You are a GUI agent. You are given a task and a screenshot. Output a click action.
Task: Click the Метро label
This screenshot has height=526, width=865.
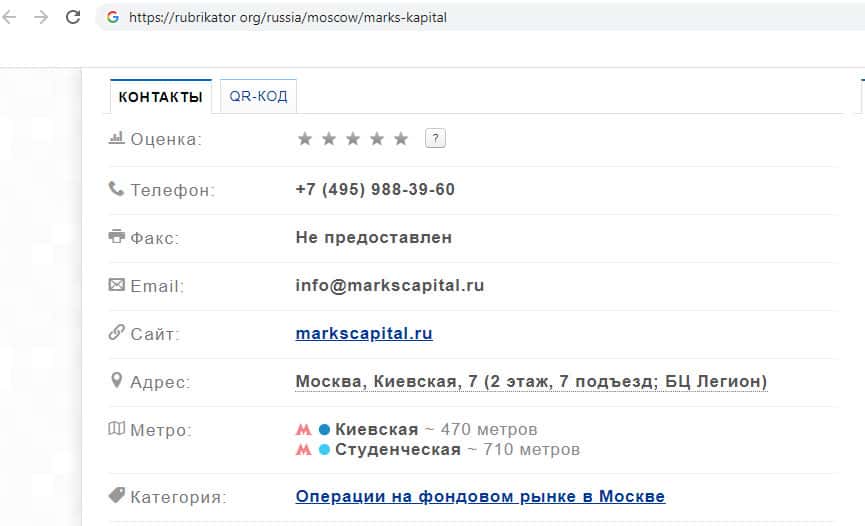pyautogui.click(x=161, y=431)
